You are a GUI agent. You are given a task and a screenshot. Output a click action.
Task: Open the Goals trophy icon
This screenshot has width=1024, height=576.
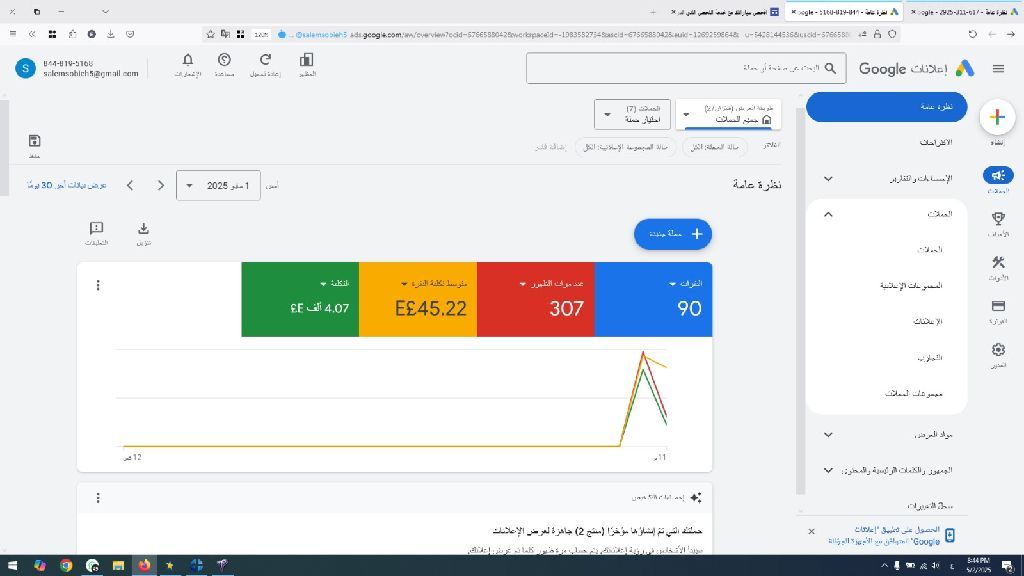(x=997, y=219)
